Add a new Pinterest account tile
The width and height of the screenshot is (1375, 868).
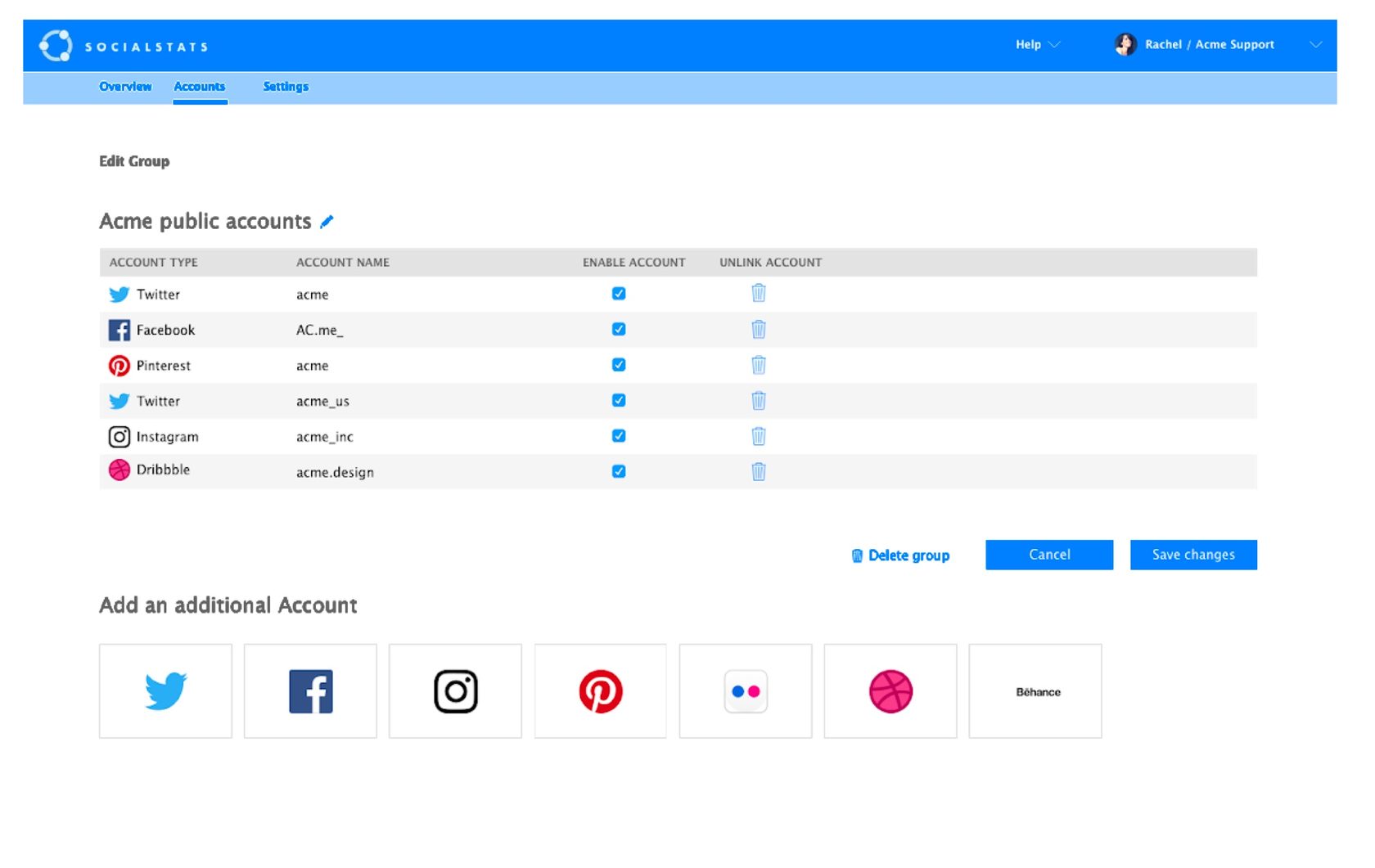click(x=600, y=691)
